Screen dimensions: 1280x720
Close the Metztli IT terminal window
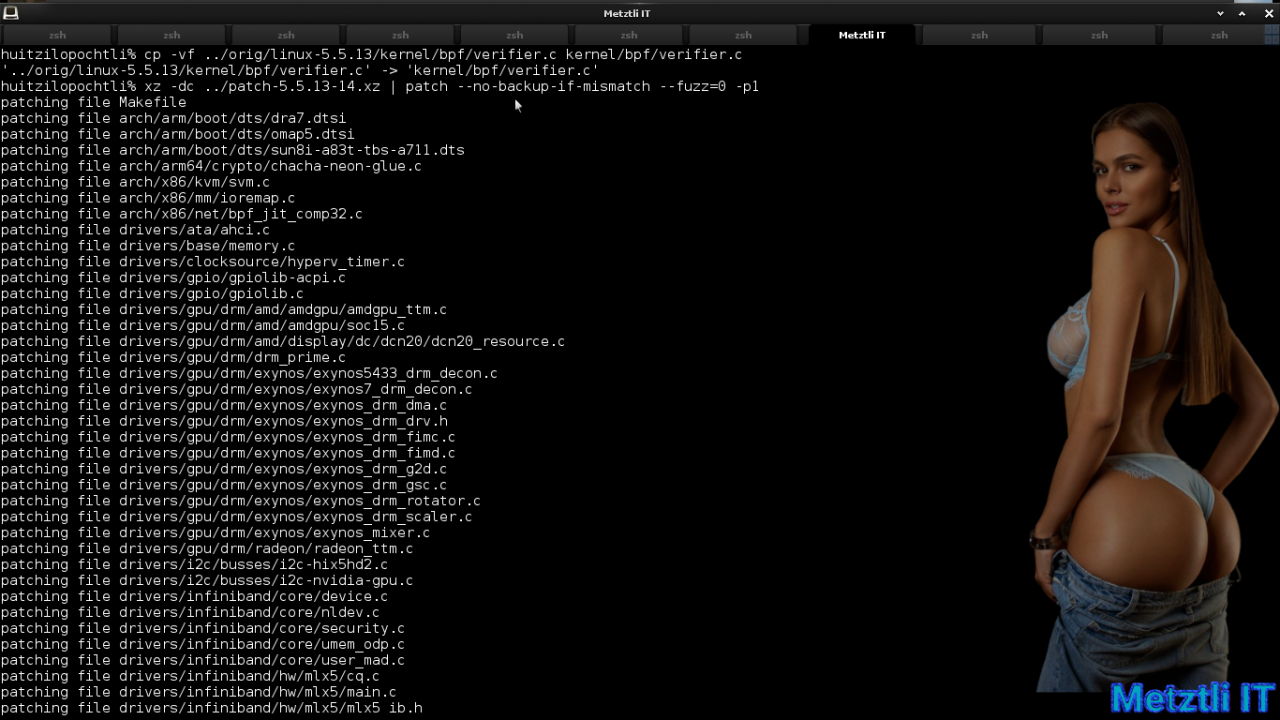click(1268, 13)
